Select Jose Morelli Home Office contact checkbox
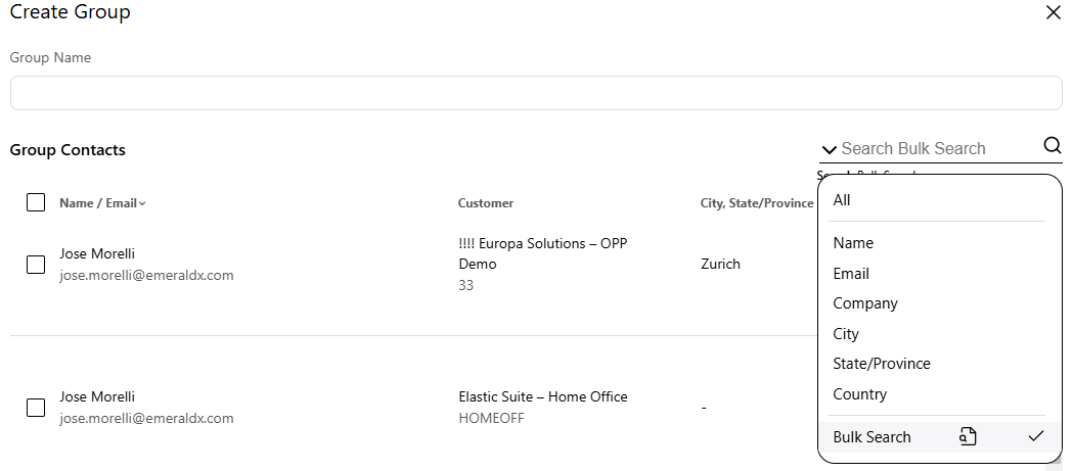 point(36,407)
